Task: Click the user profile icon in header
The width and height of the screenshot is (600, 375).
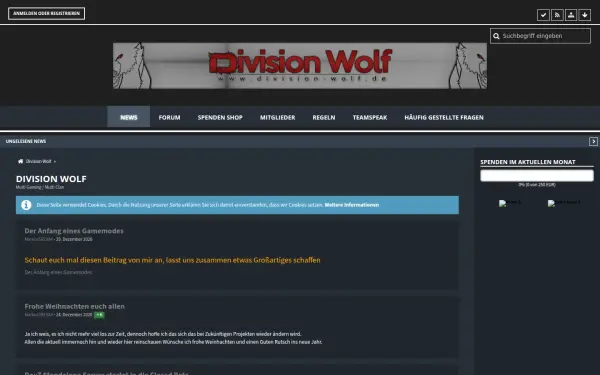Action: [571, 15]
